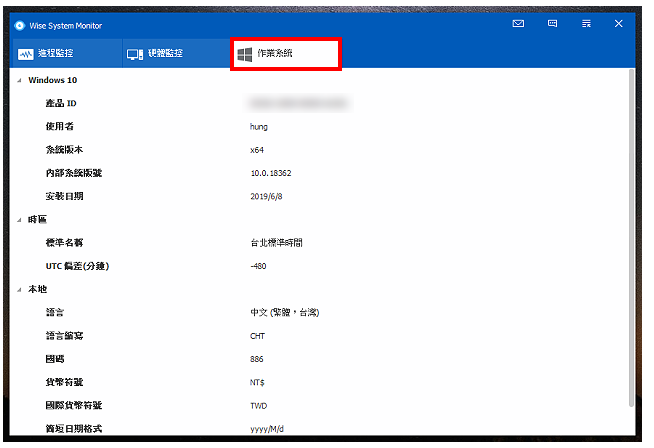This screenshot has width=654, height=448.
Task: Click the 886 country code value
Action: (257, 359)
